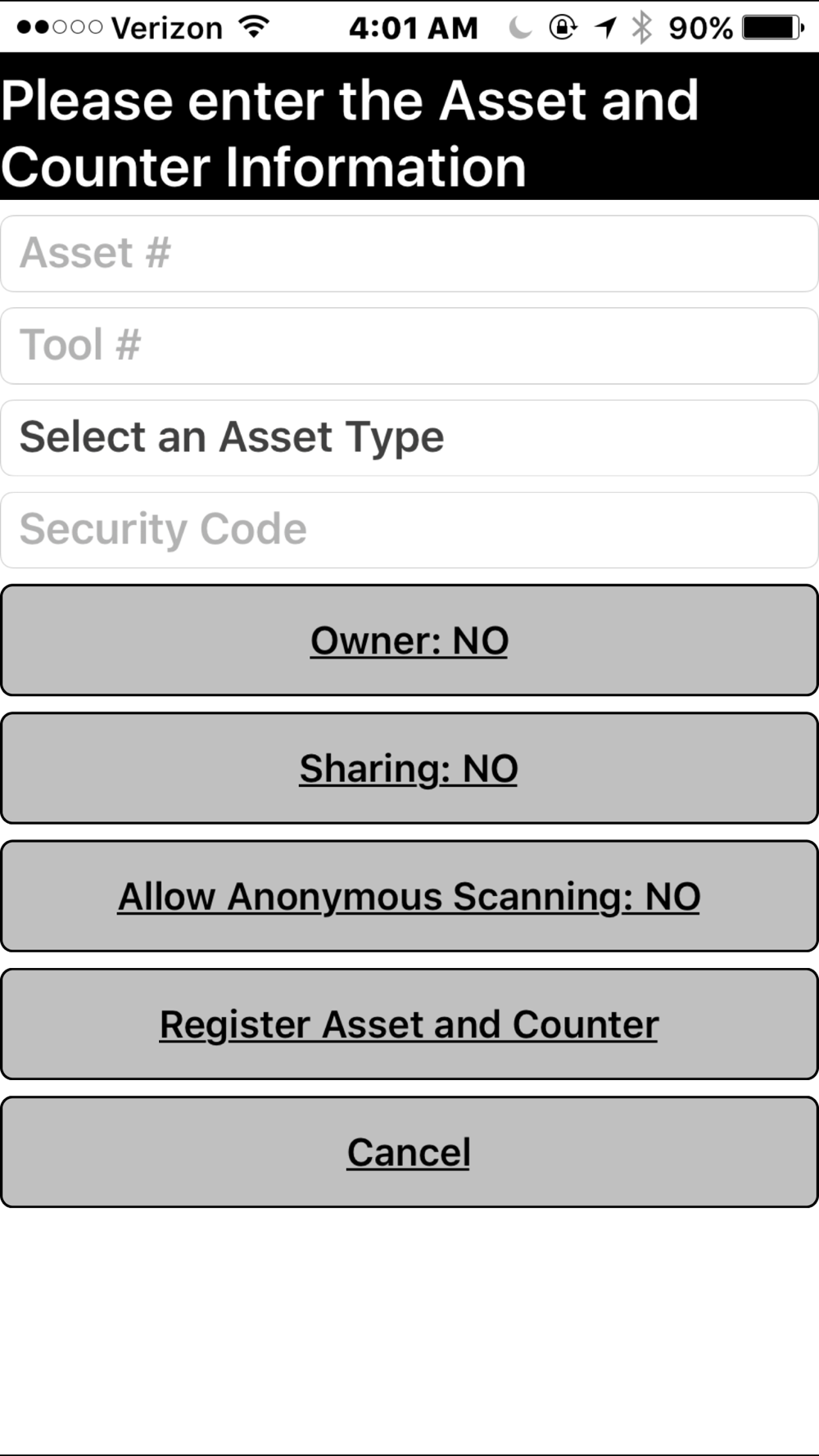The width and height of the screenshot is (819, 1456).
Task: Tap the Wi-Fi status icon
Action: pos(255,28)
